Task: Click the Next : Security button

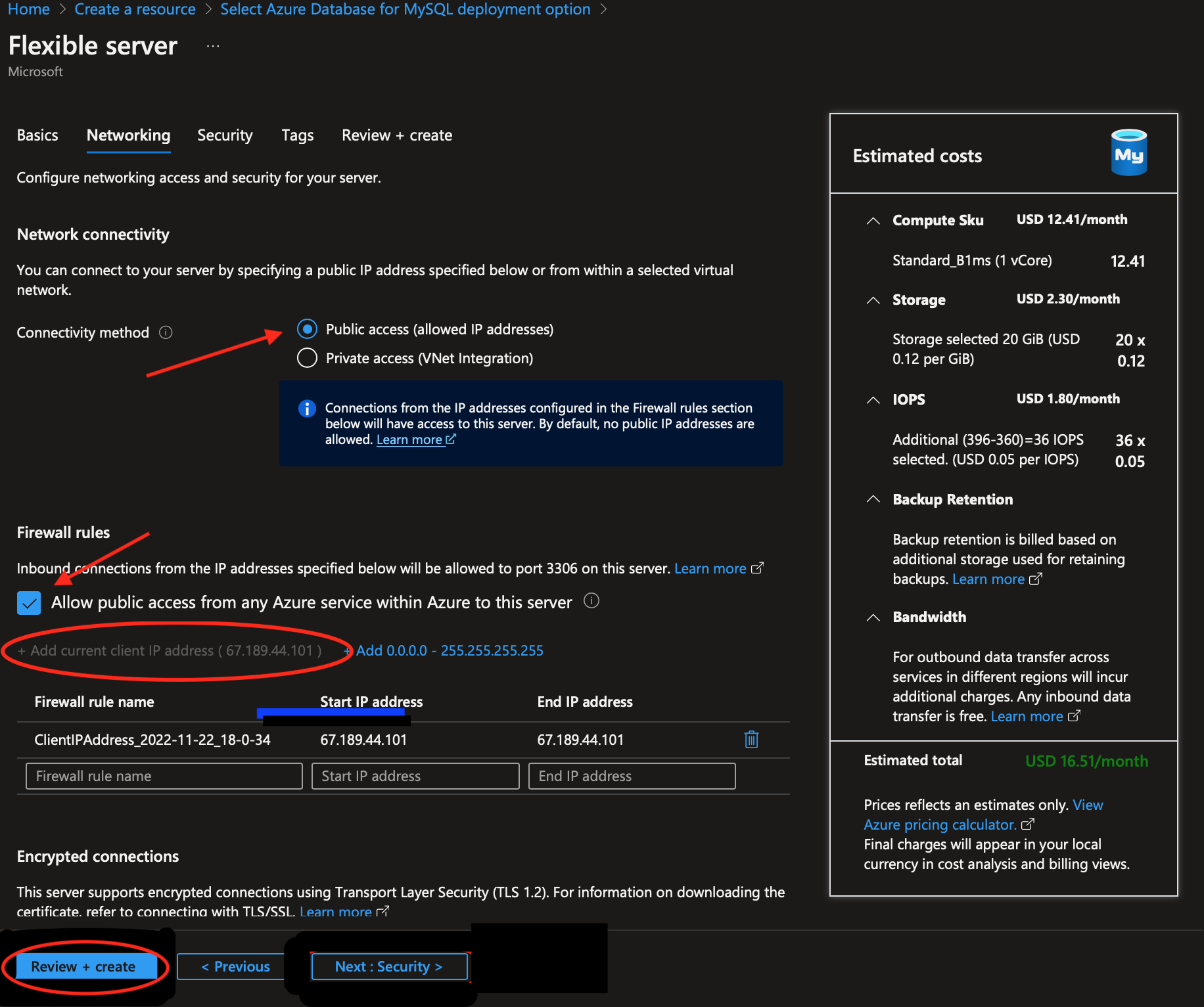Action: (389, 966)
